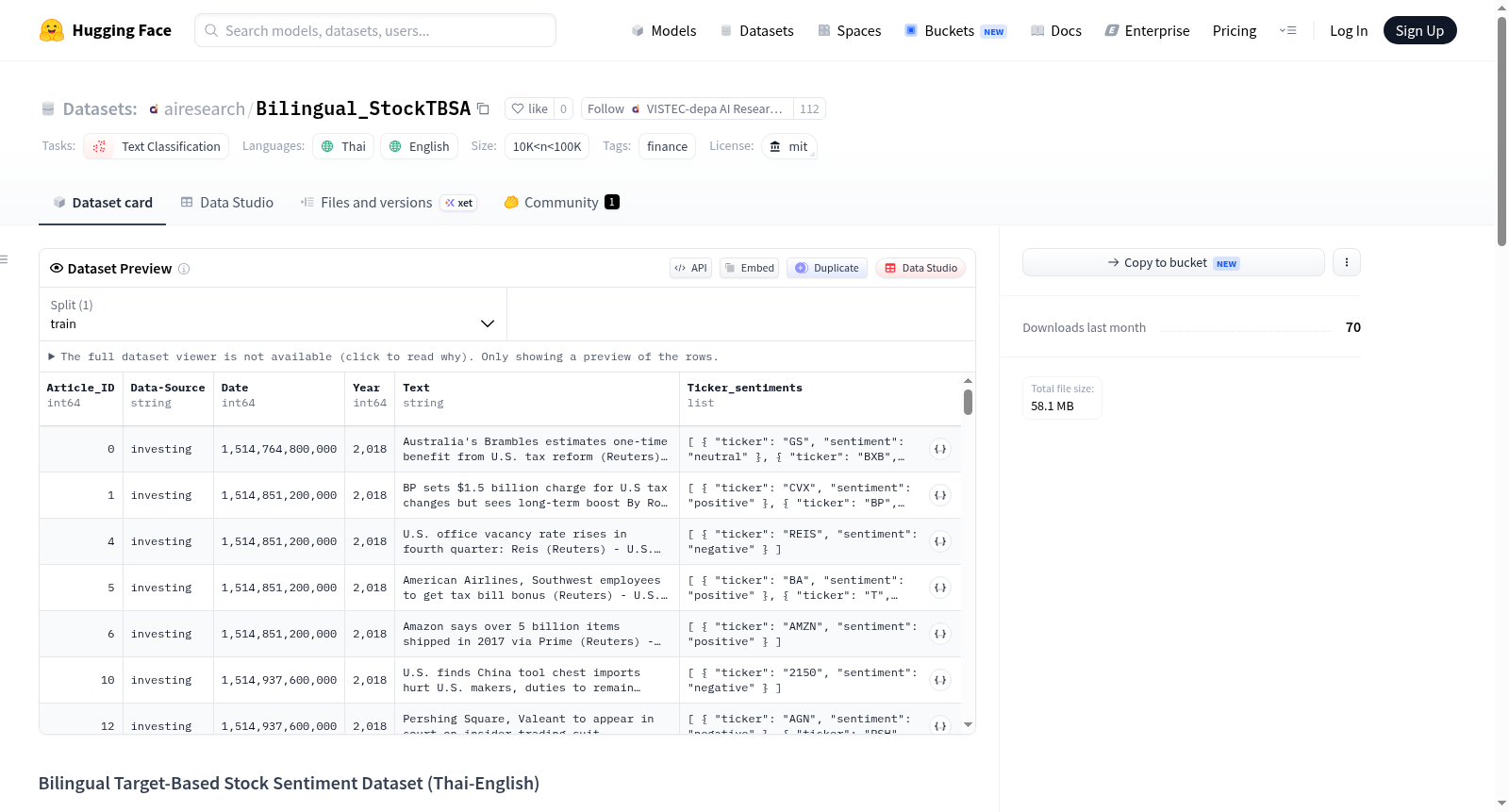Screen dimensions: 1509x812
Task: Select the Dataset card tab
Action: click(x=102, y=202)
